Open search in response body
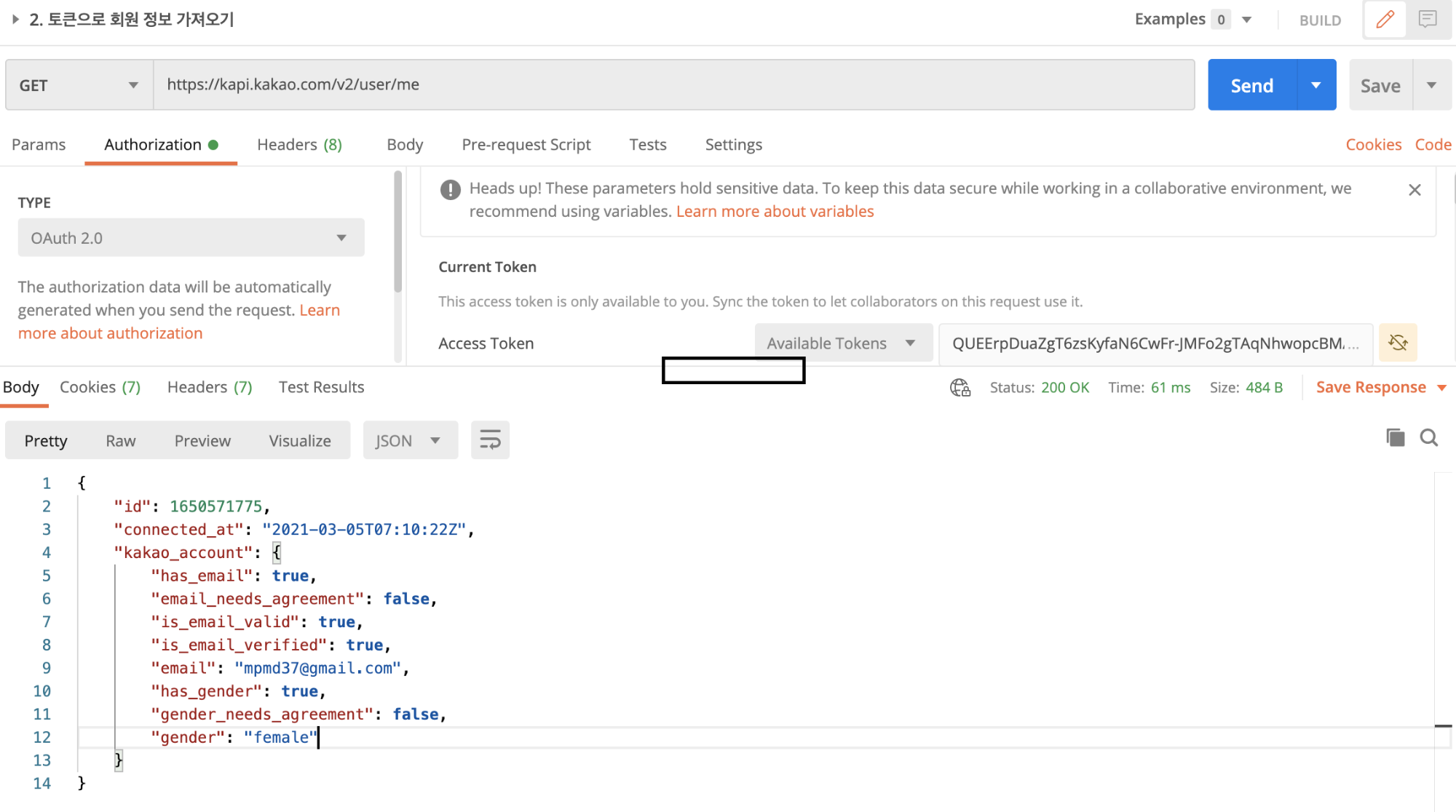Viewport: 1456px width, 812px height. click(1429, 437)
